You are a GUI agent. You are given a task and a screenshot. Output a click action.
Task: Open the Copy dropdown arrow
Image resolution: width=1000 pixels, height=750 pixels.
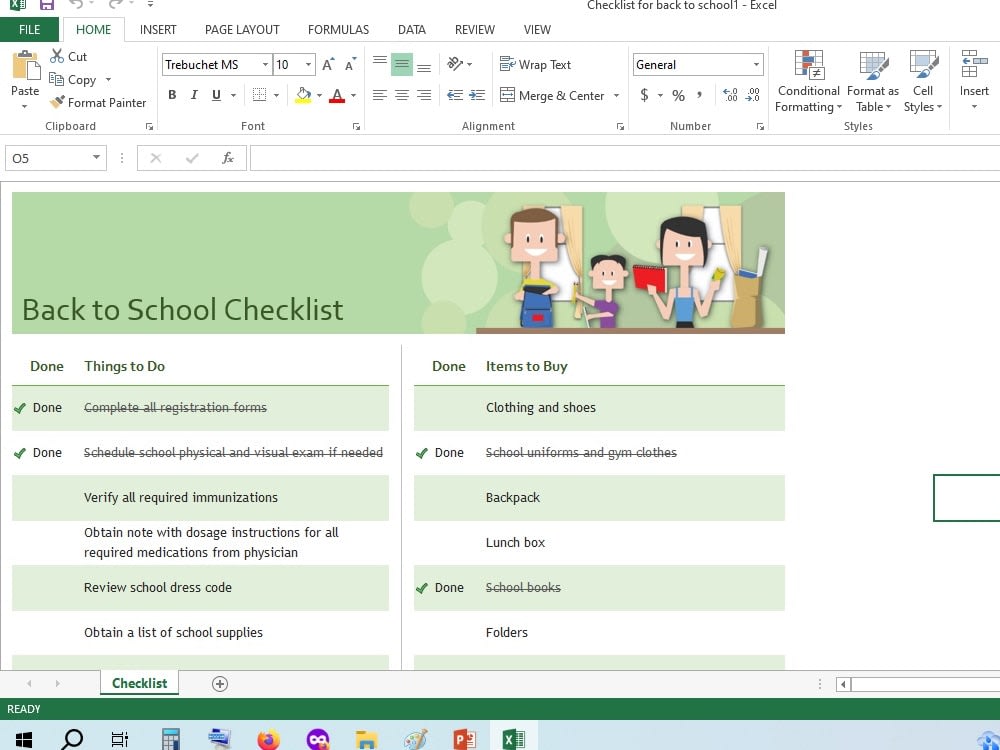click(108, 80)
